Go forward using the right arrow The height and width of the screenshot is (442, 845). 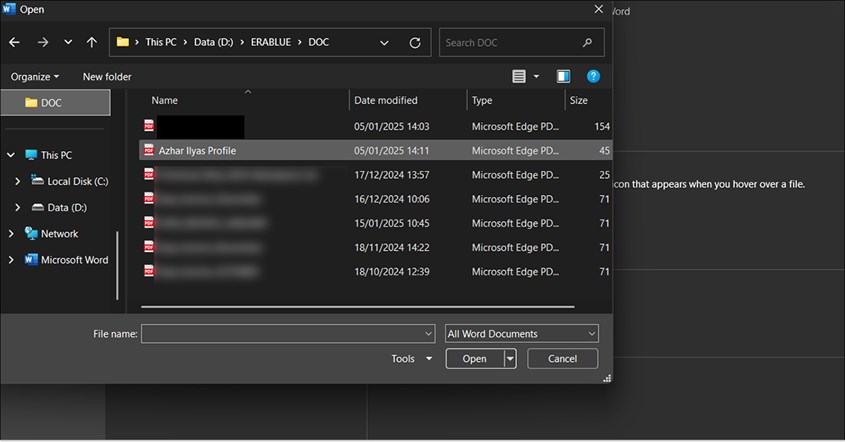click(43, 42)
